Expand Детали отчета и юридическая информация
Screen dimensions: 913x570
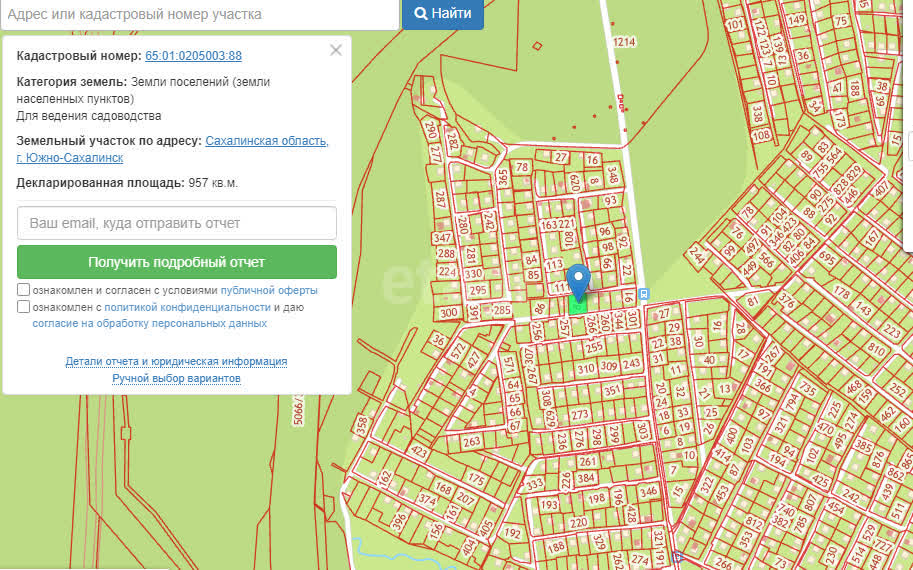[x=177, y=361]
